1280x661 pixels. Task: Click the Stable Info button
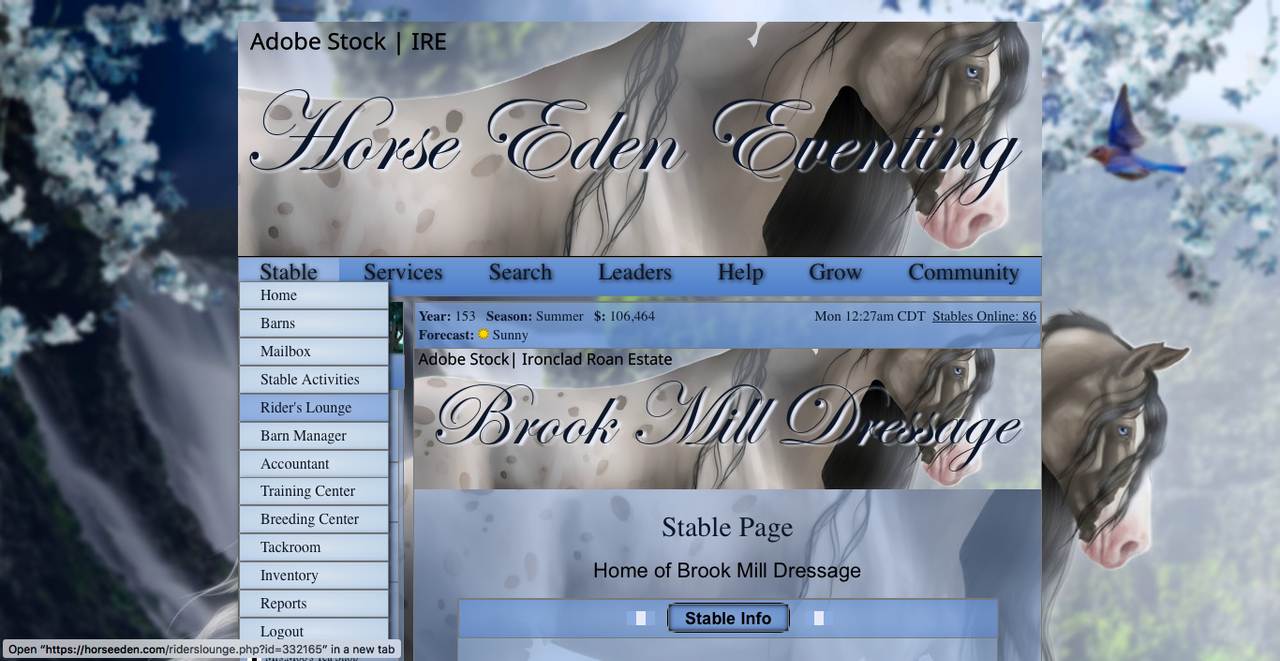(728, 618)
